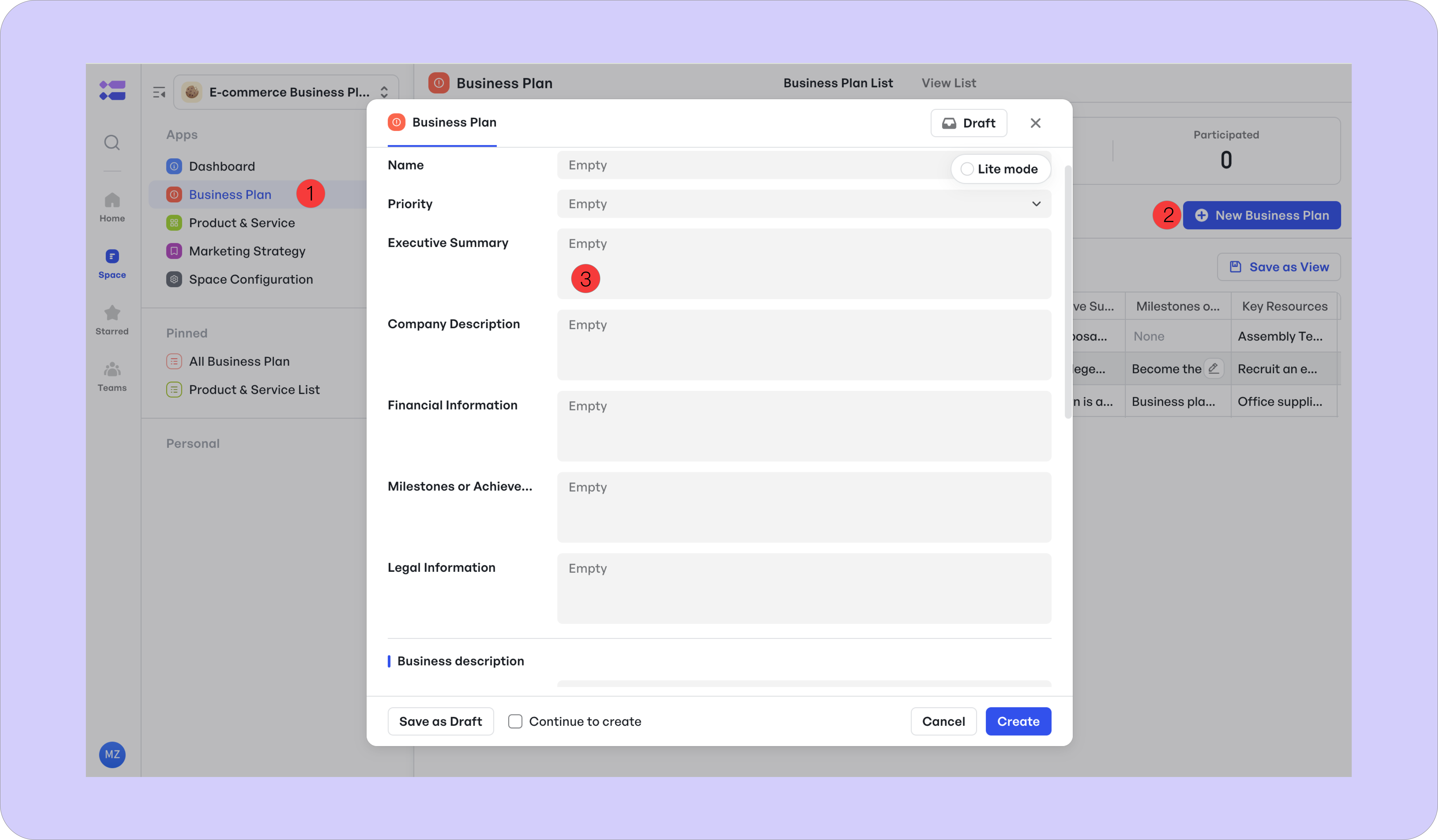Enable Lite mode radio toggle

pyautogui.click(x=967, y=169)
